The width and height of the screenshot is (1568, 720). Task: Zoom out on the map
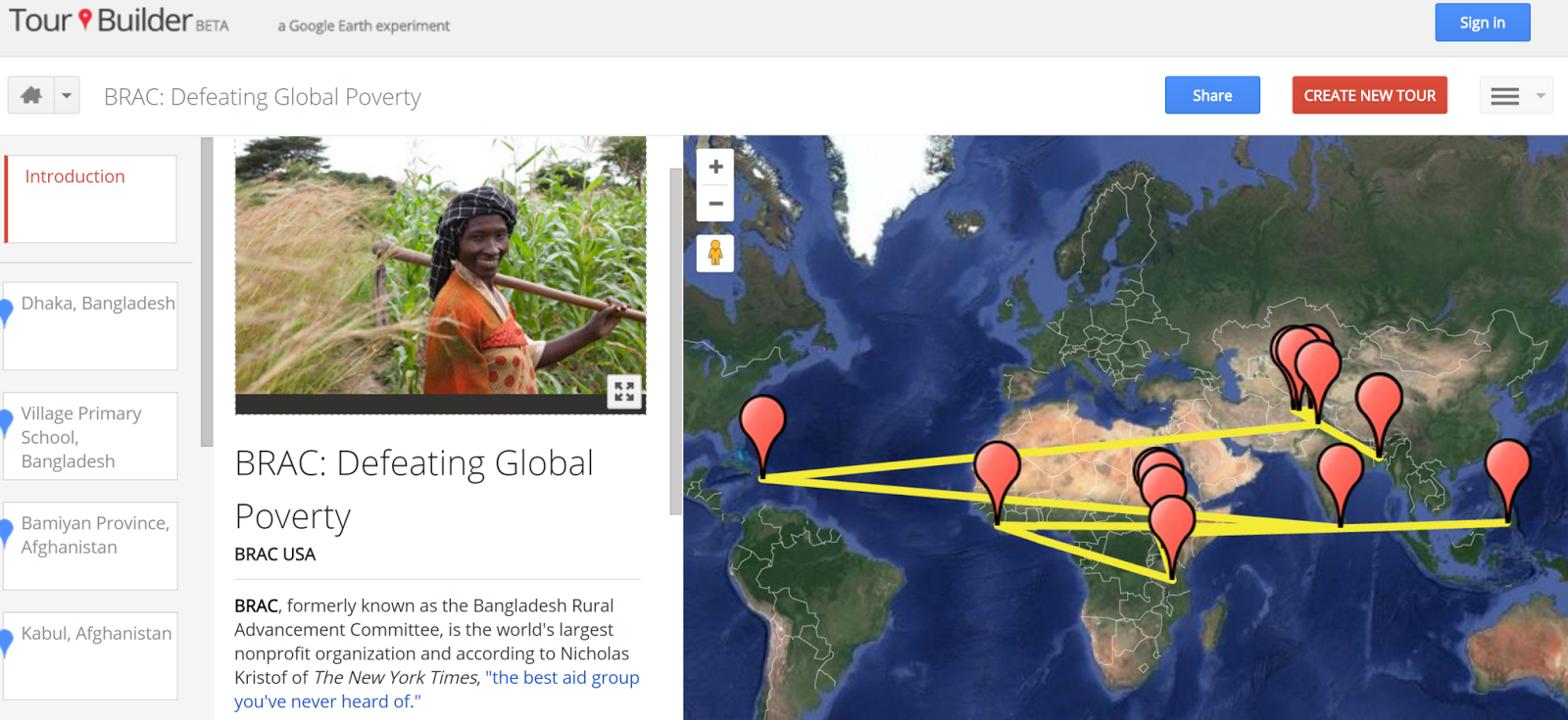[x=715, y=204]
